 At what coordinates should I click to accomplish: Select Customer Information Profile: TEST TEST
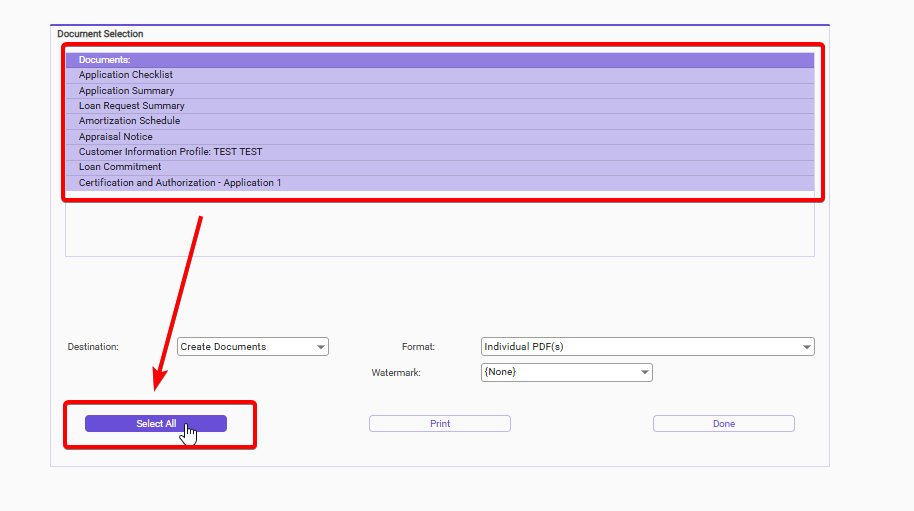pos(171,152)
